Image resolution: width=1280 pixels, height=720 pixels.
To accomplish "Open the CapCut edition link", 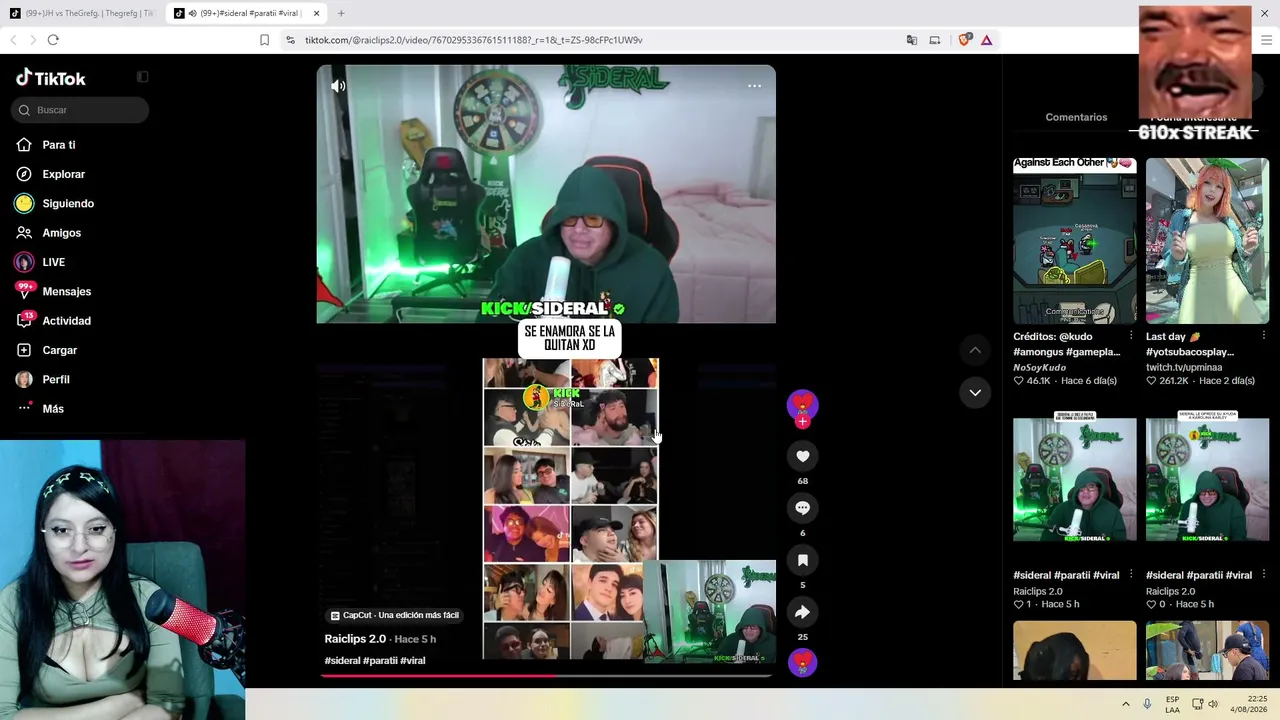I will (395, 615).
